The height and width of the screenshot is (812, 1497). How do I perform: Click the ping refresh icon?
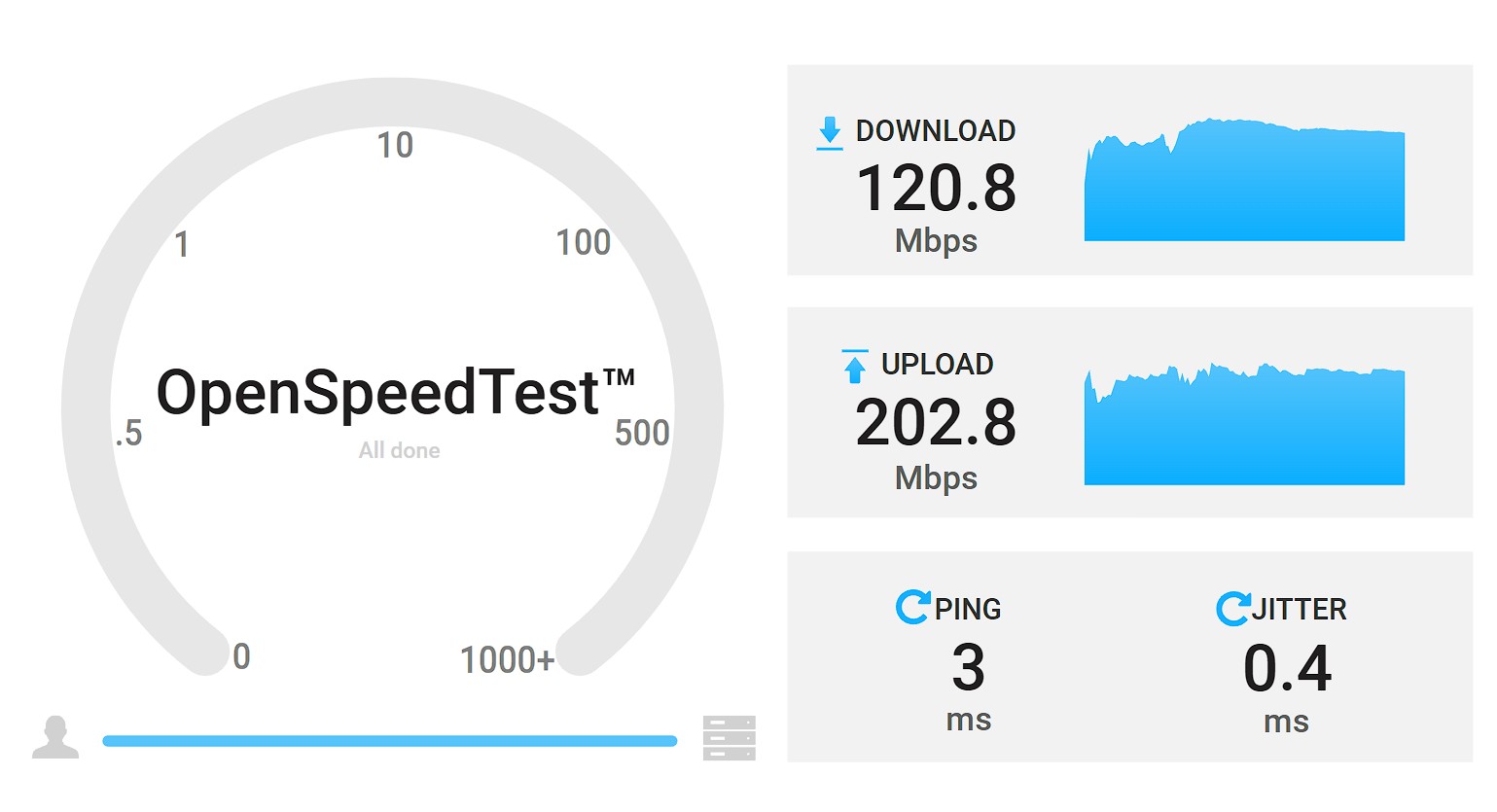click(x=912, y=607)
